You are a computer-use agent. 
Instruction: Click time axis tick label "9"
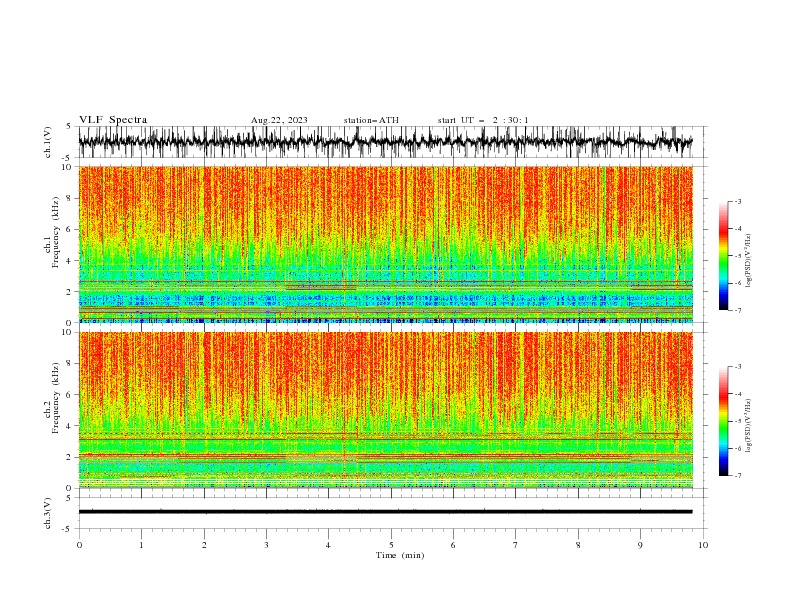tap(640, 545)
